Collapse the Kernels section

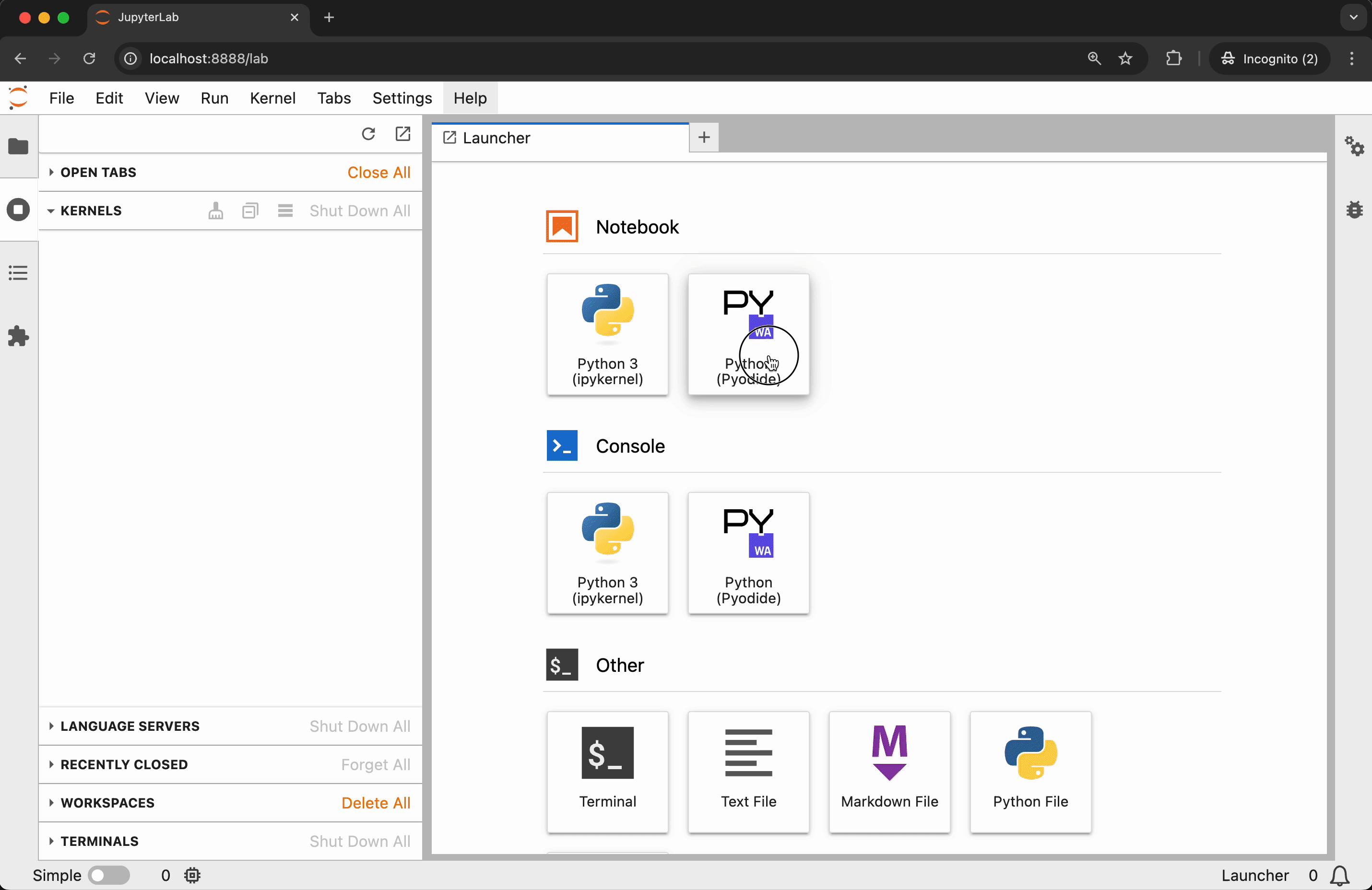click(x=91, y=211)
